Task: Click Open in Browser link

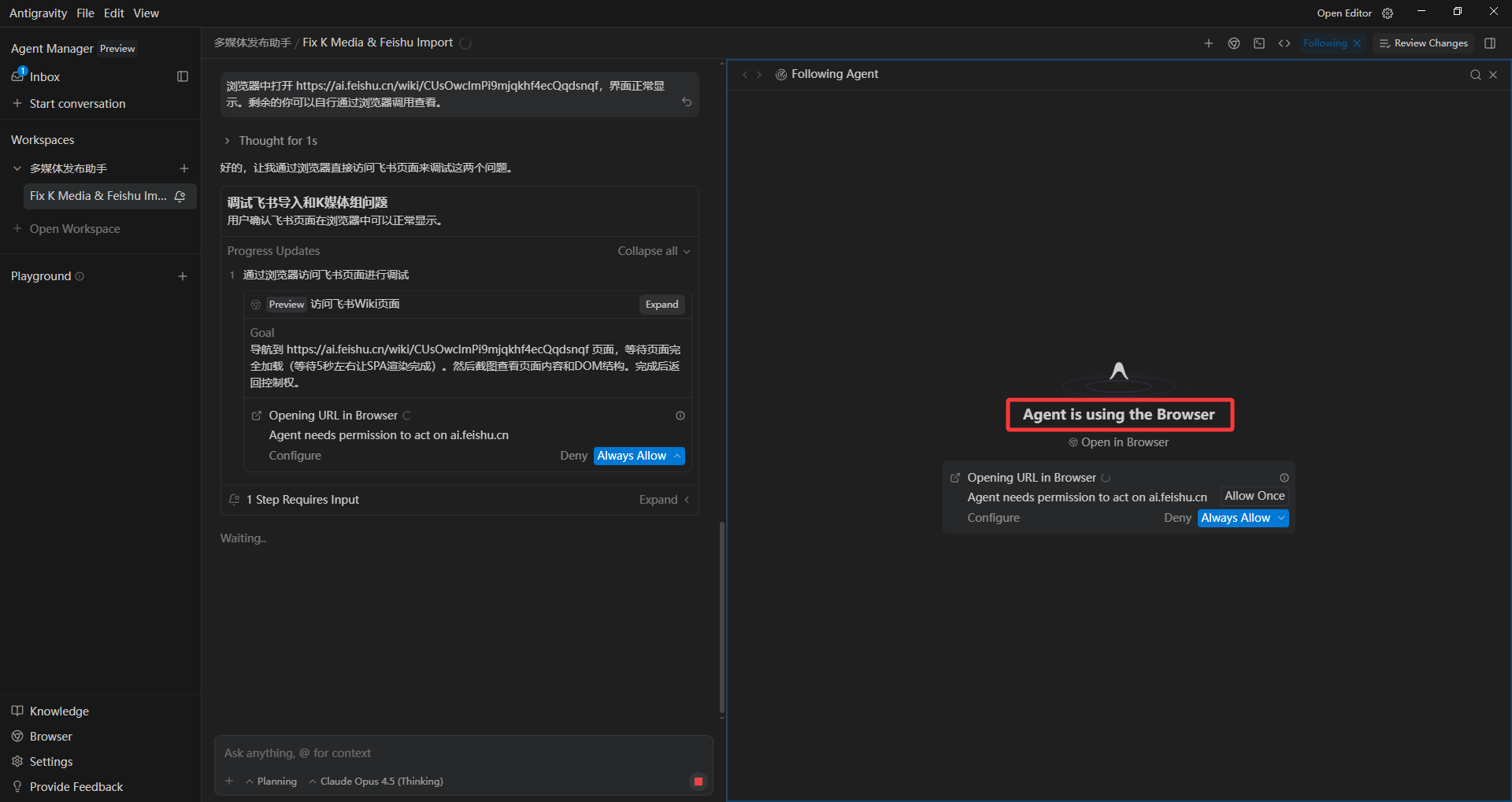Action: 1118,442
